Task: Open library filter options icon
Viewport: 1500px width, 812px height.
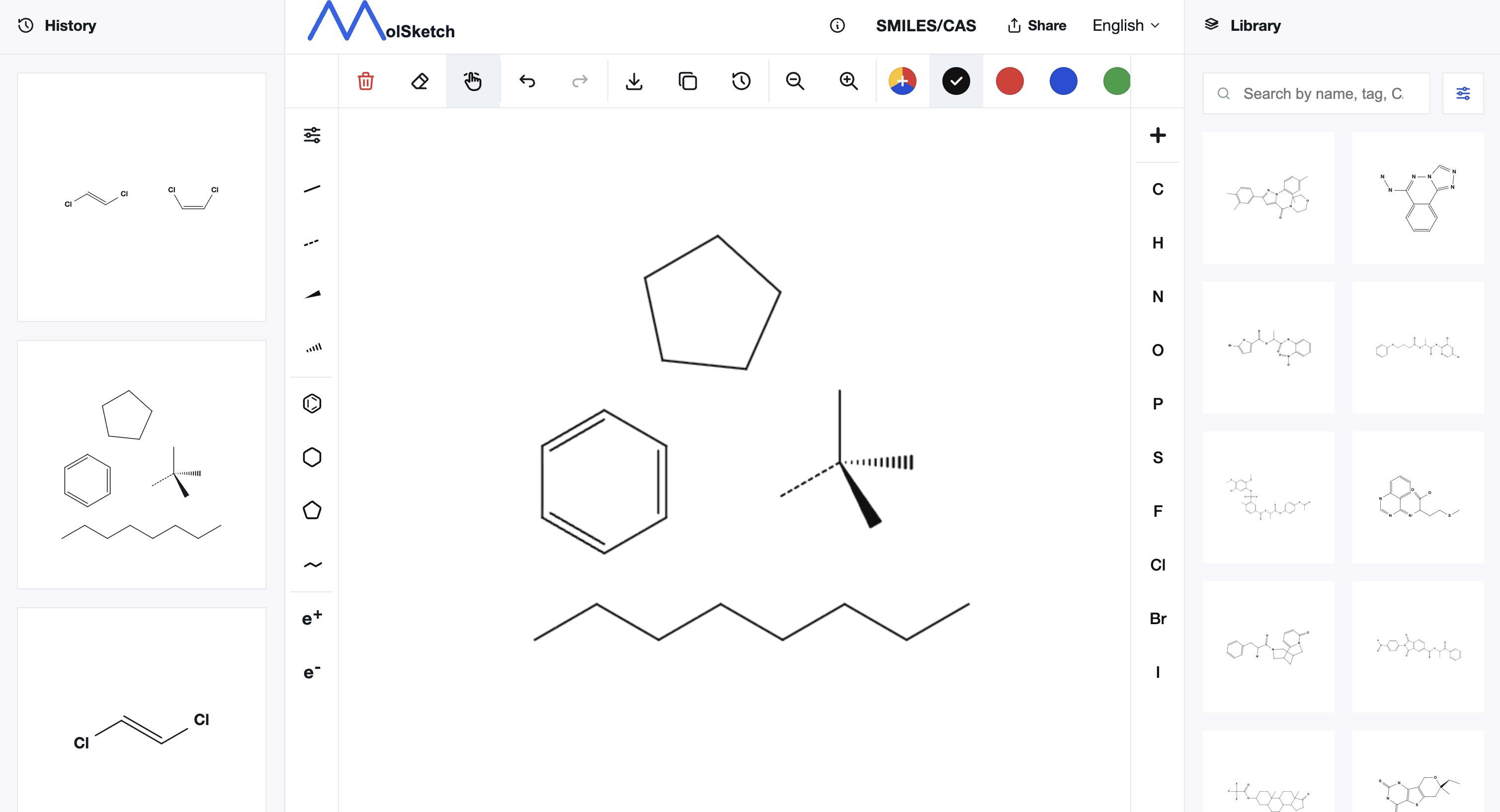Action: click(x=1463, y=93)
